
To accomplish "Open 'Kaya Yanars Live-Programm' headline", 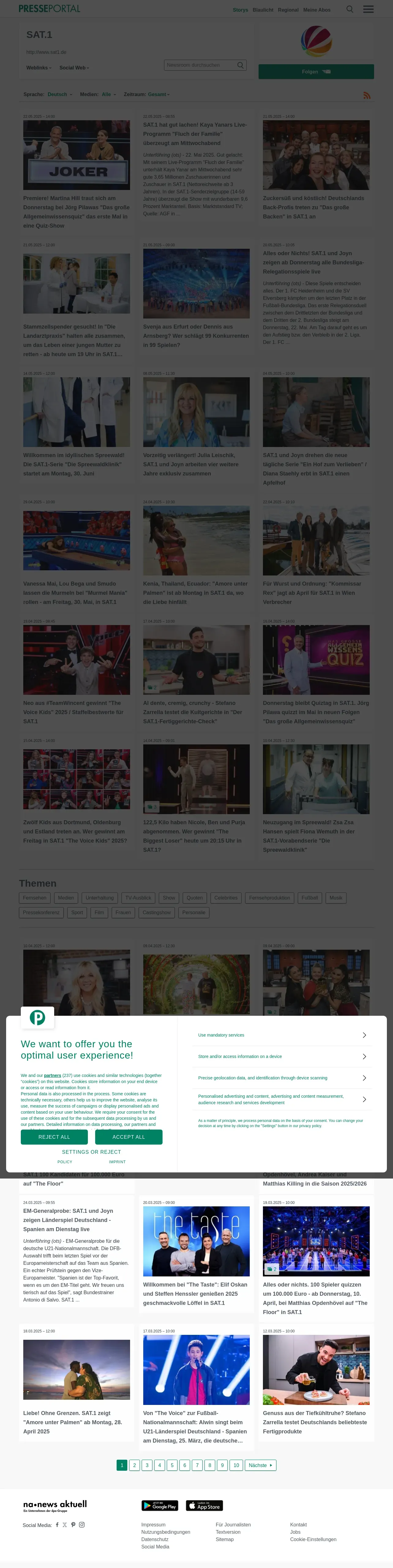I will [196, 134].
